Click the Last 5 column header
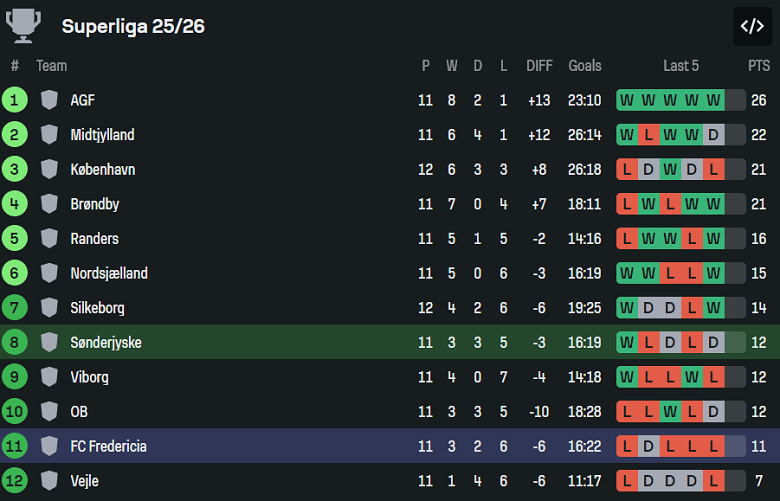 pos(681,66)
